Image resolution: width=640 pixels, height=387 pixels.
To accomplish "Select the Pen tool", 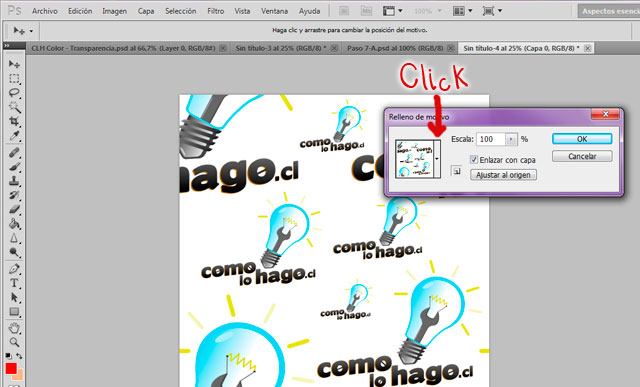I will [x=14, y=269].
